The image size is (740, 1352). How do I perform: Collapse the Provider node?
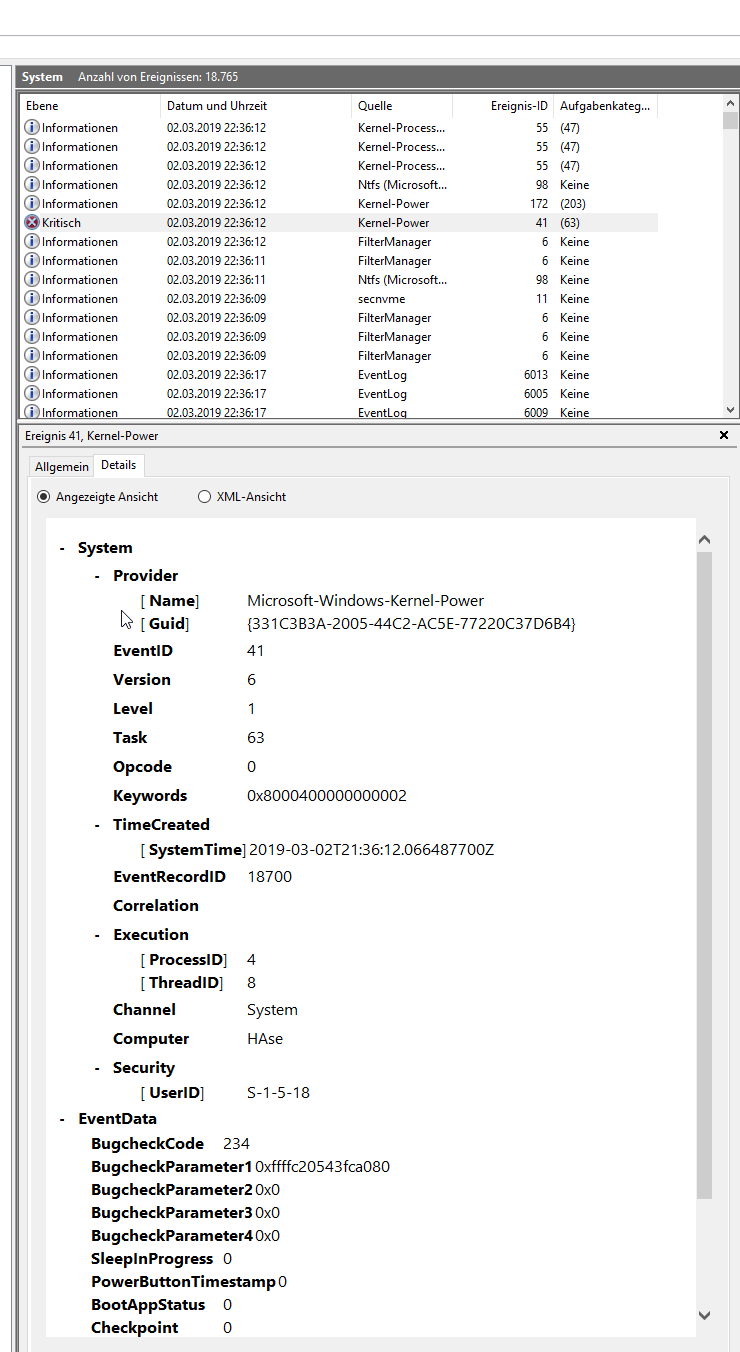(97, 576)
